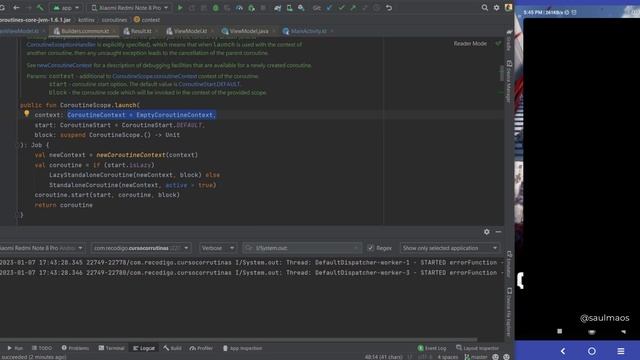Click the Git update project arrow icon
Viewport: 640px width, 360px height.
(x=329, y=8)
